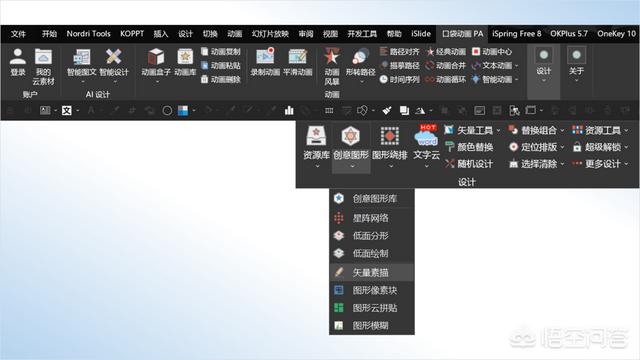
Task: Open 文字云 word cloud tool
Action: coord(427,147)
